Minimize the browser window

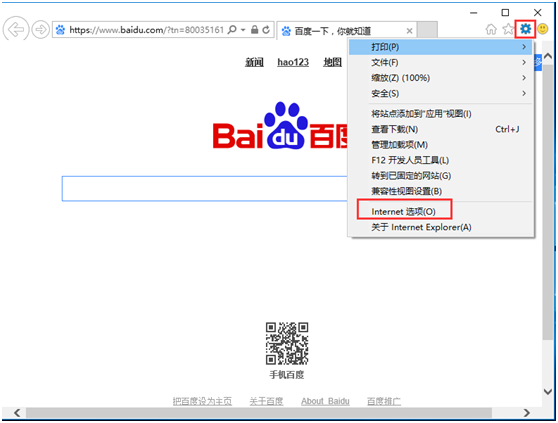tap(473, 13)
